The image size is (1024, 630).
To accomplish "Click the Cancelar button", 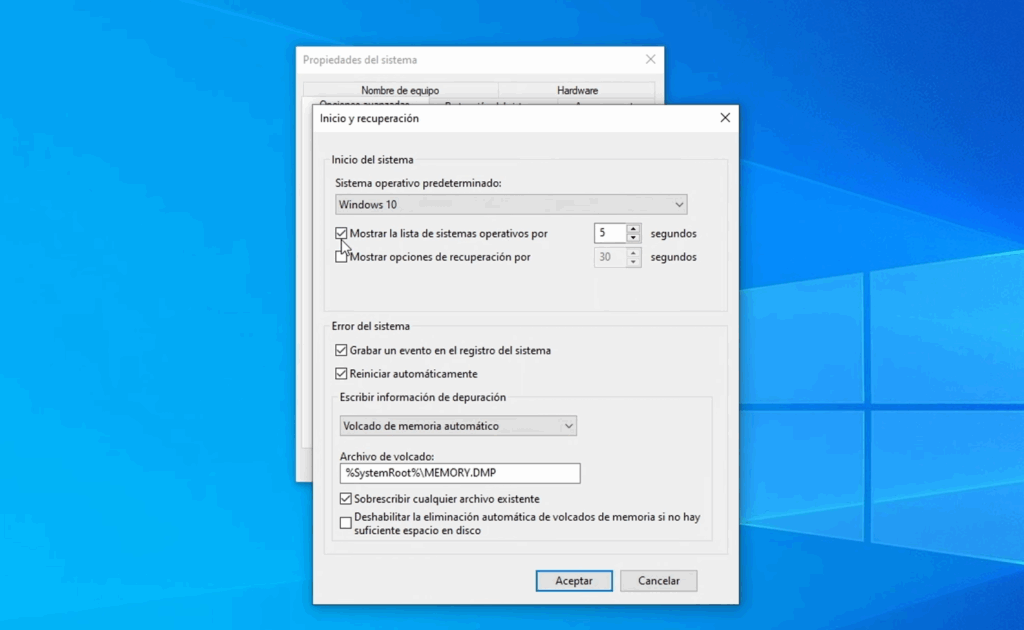I will [658, 580].
